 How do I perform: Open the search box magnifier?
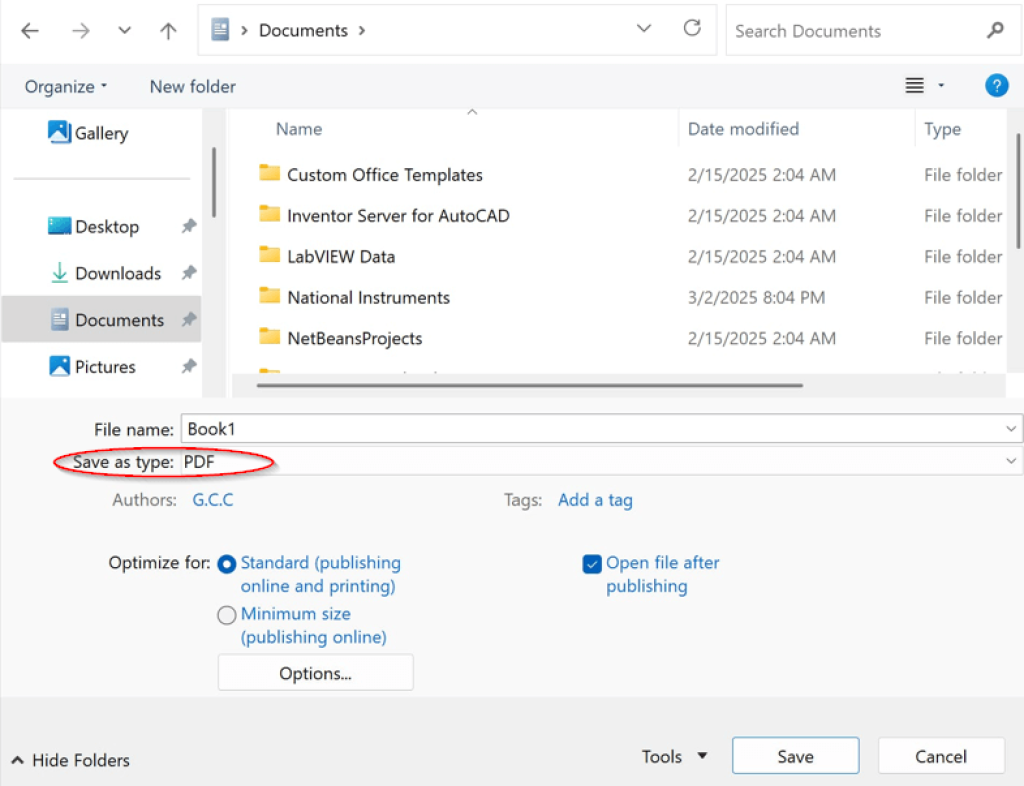coord(995,31)
